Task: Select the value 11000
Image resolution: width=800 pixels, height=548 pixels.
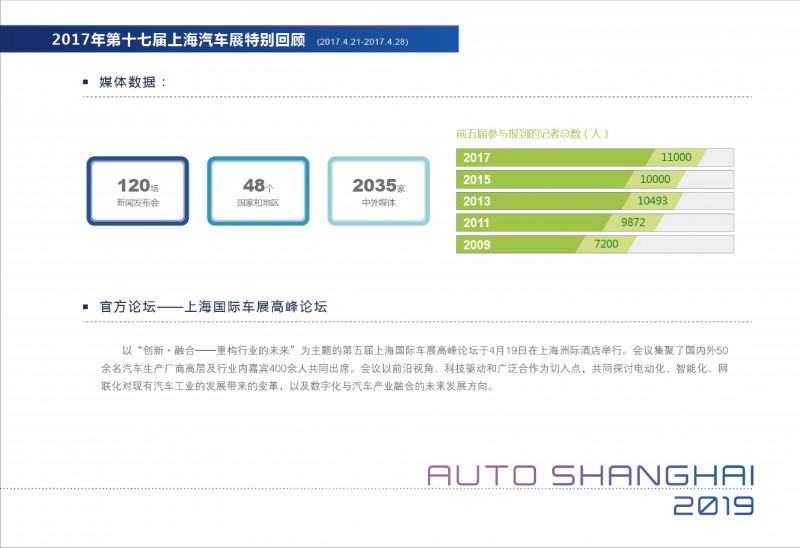Action: point(676,157)
